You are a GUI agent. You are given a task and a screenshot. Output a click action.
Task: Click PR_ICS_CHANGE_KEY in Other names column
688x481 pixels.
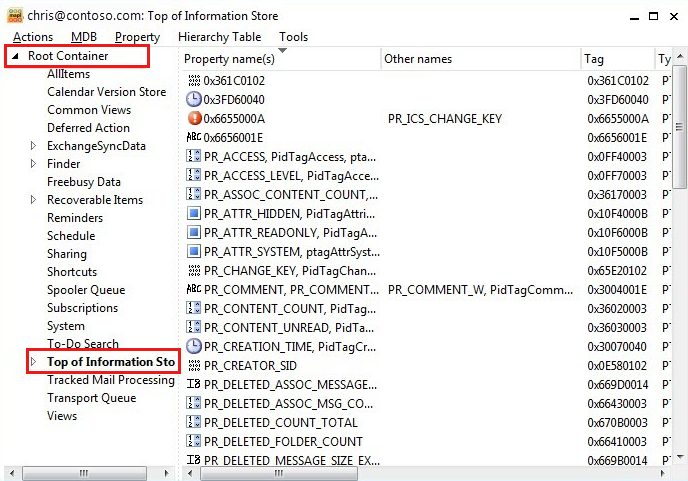coord(444,118)
